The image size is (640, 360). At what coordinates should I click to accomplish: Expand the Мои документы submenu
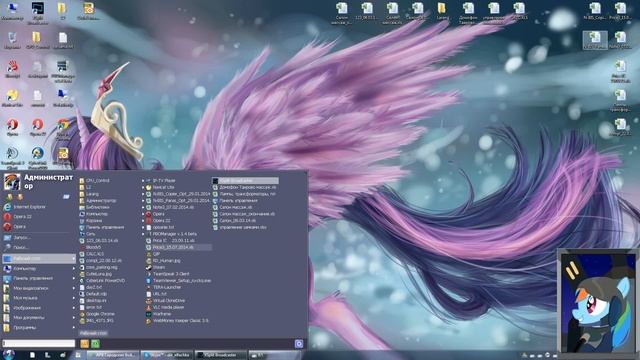39,318
